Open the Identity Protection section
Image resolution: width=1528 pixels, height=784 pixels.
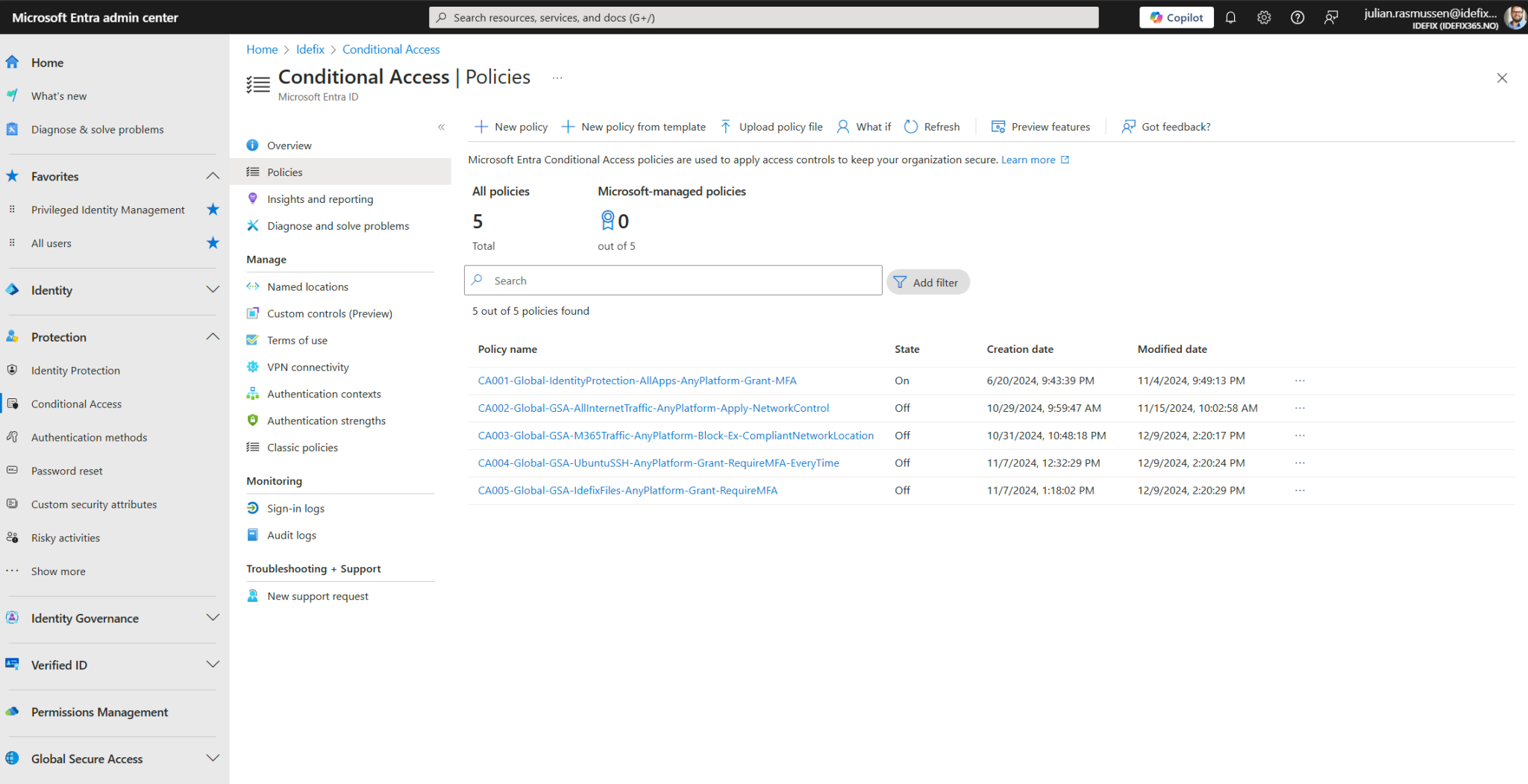(x=75, y=370)
